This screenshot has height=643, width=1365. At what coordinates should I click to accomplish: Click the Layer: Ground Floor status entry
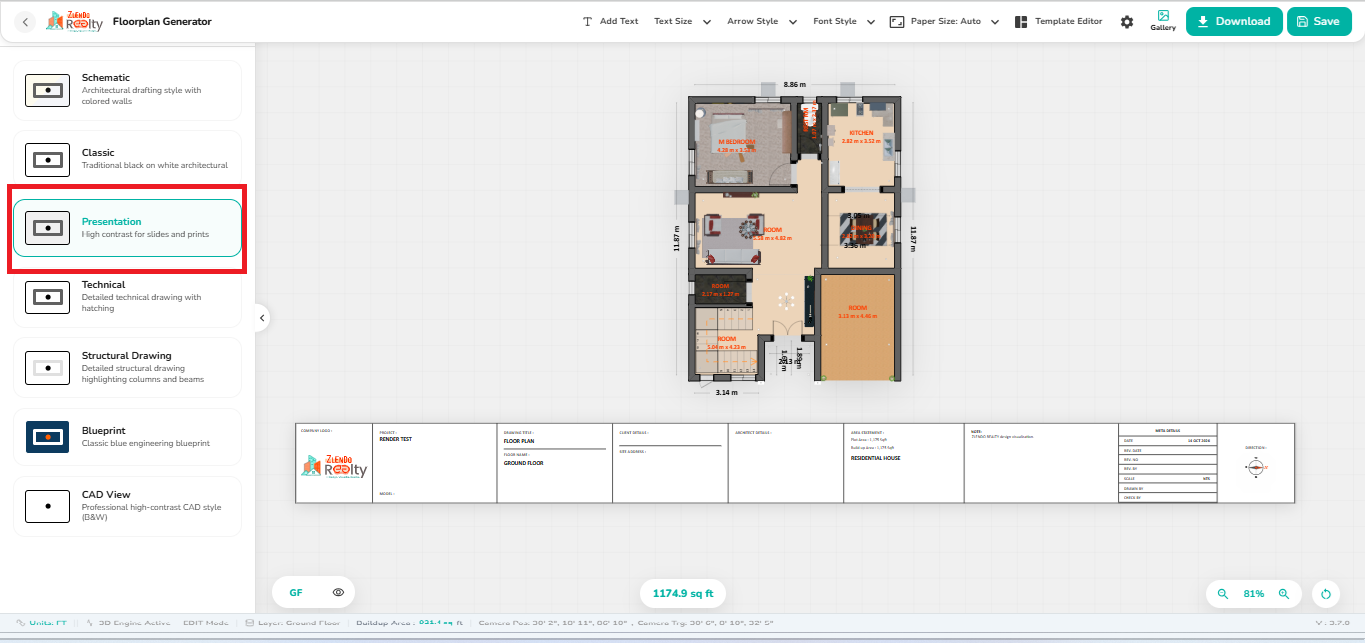click(293, 622)
